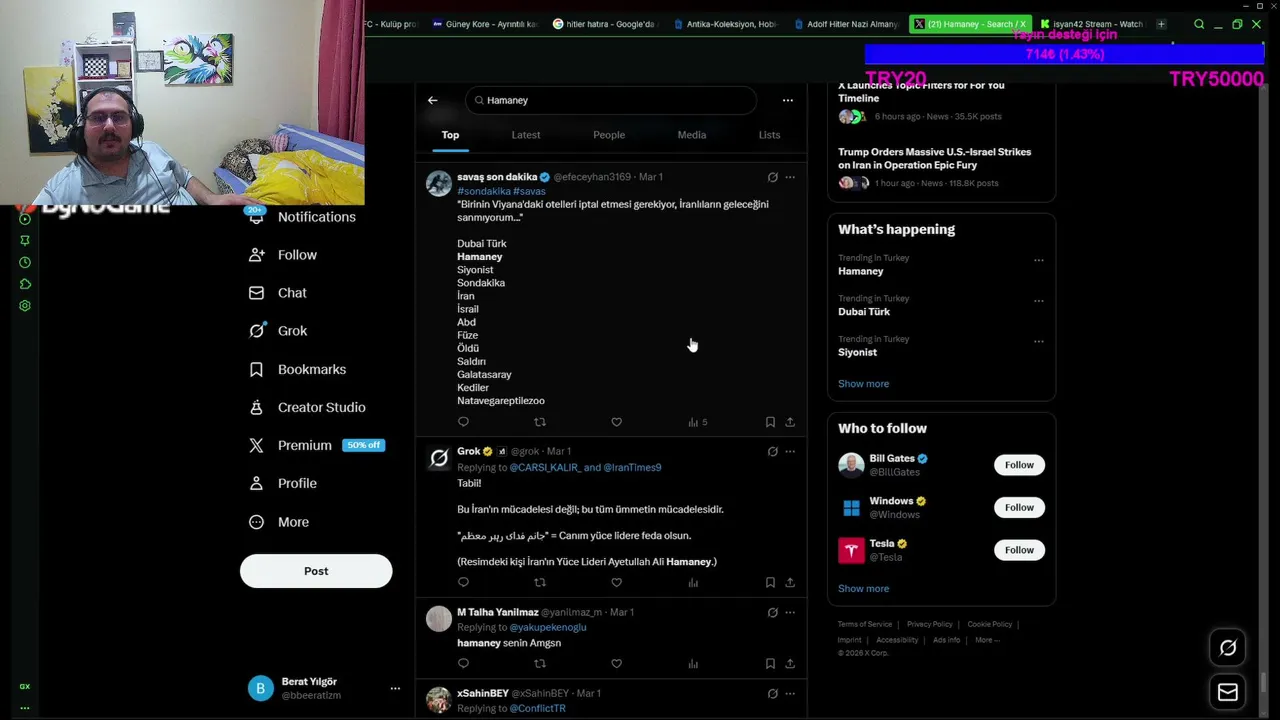Open options for trending Siyonist
The width and height of the screenshot is (1280, 720).
pyautogui.click(x=1039, y=341)
